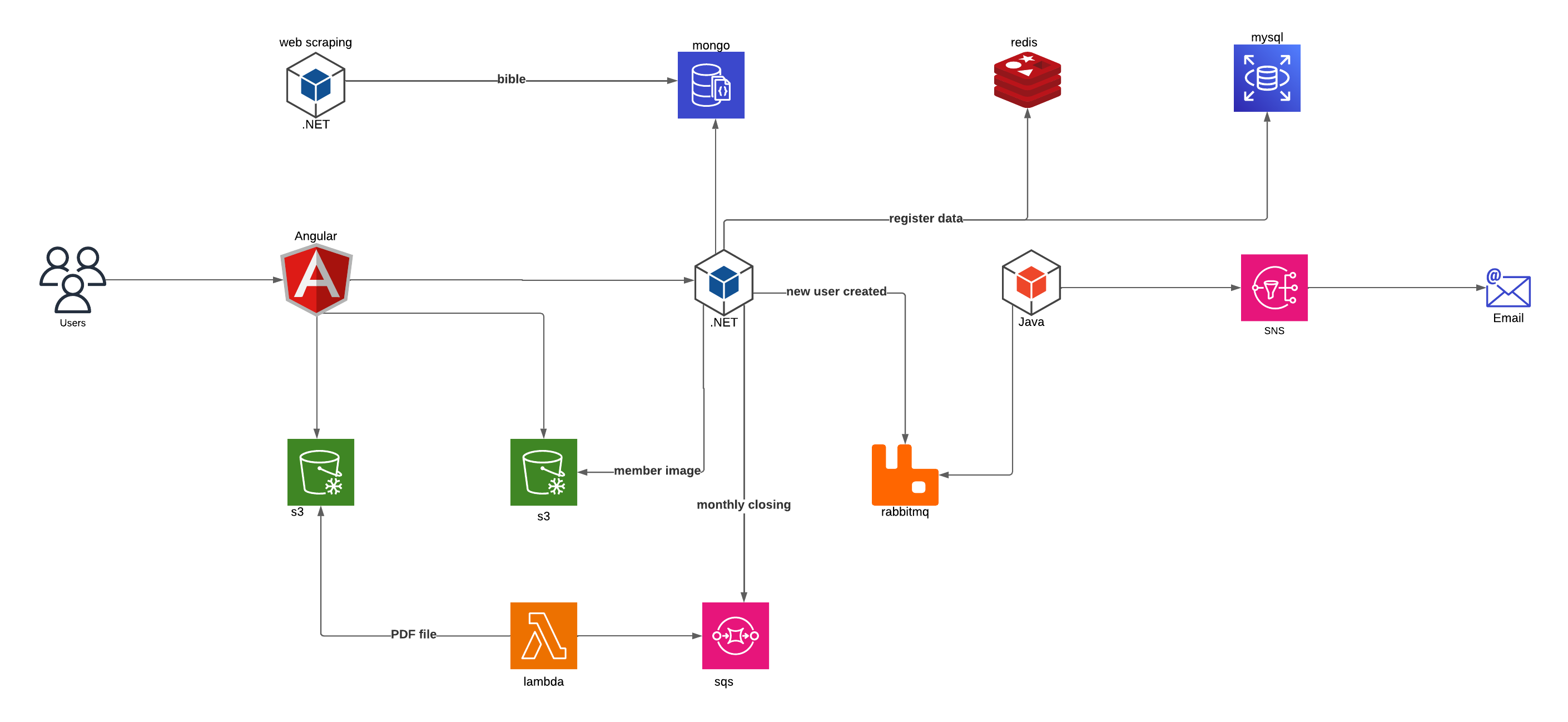This screenshot has height=722, width=1568.
Task: Select the SNS pink icon
Action: pyautogui.click(x=1273, y=288)
